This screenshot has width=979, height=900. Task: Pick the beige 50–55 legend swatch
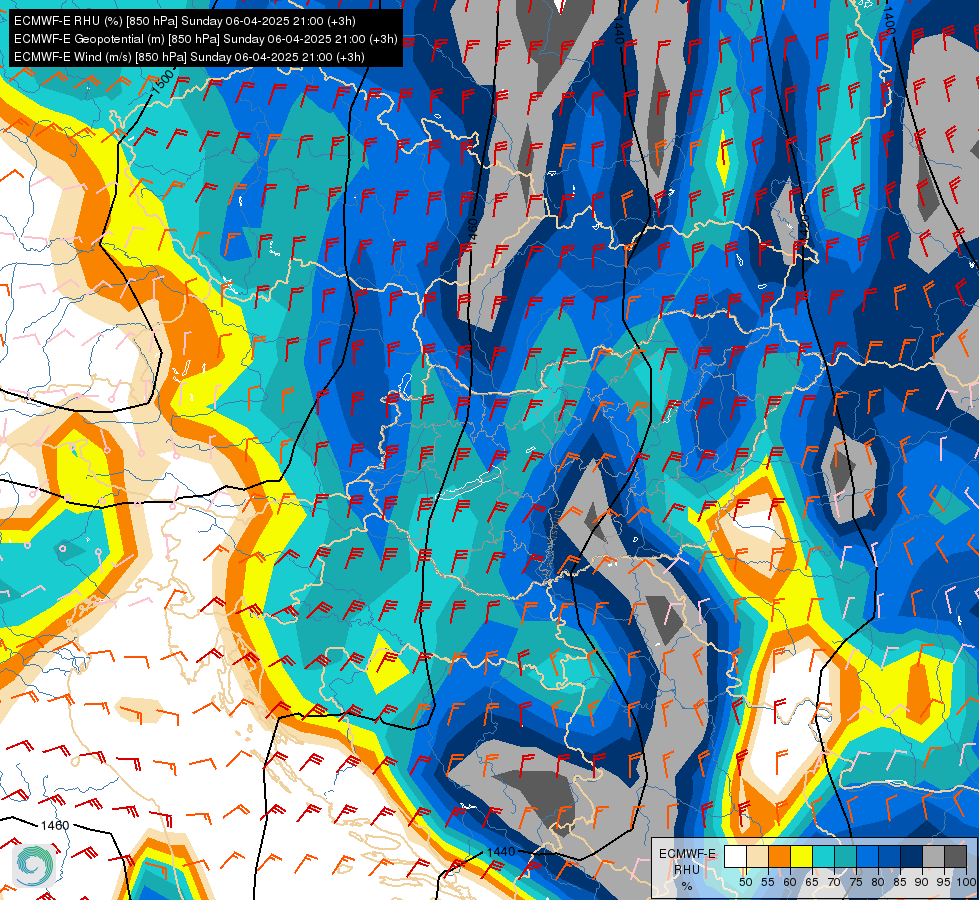(757, 856)
